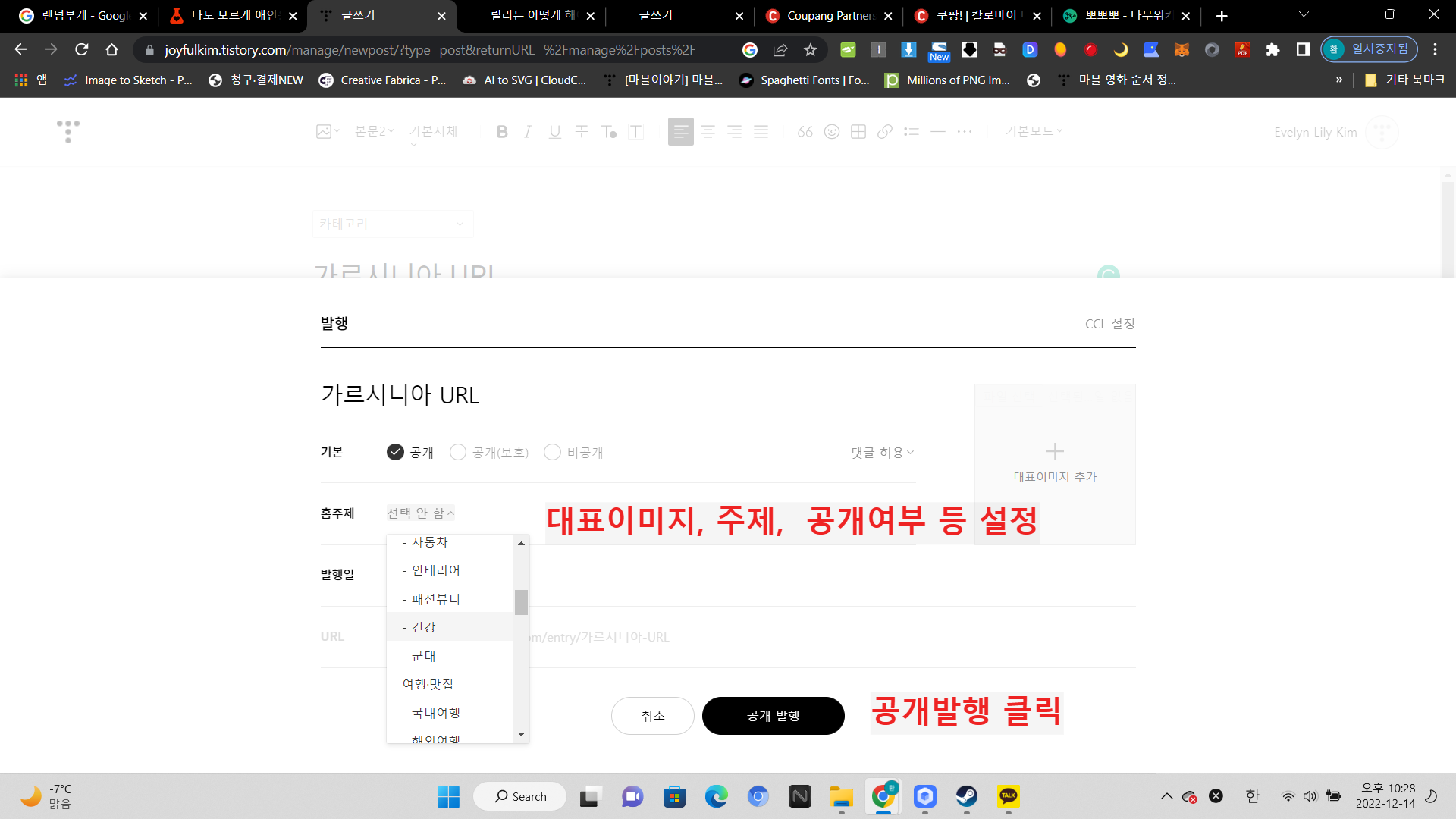Viewport: 1456px width, 819px height.
Task: Select the 공개(보호) visibility option
Action: click(x=489, y=452)
